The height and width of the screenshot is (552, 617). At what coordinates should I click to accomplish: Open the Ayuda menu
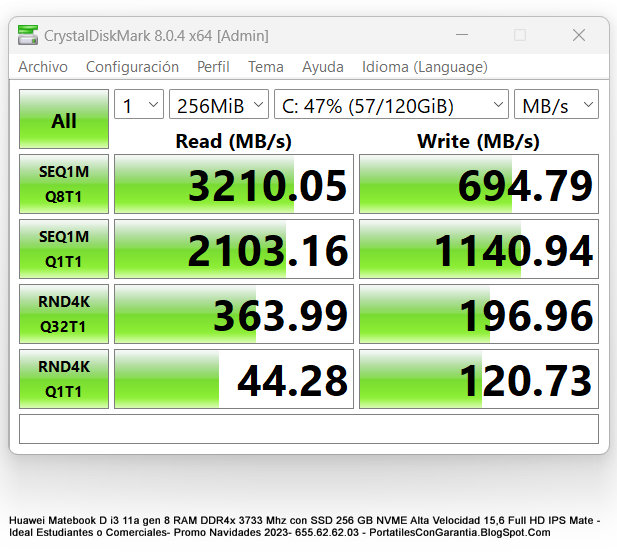tap(323, 67)
